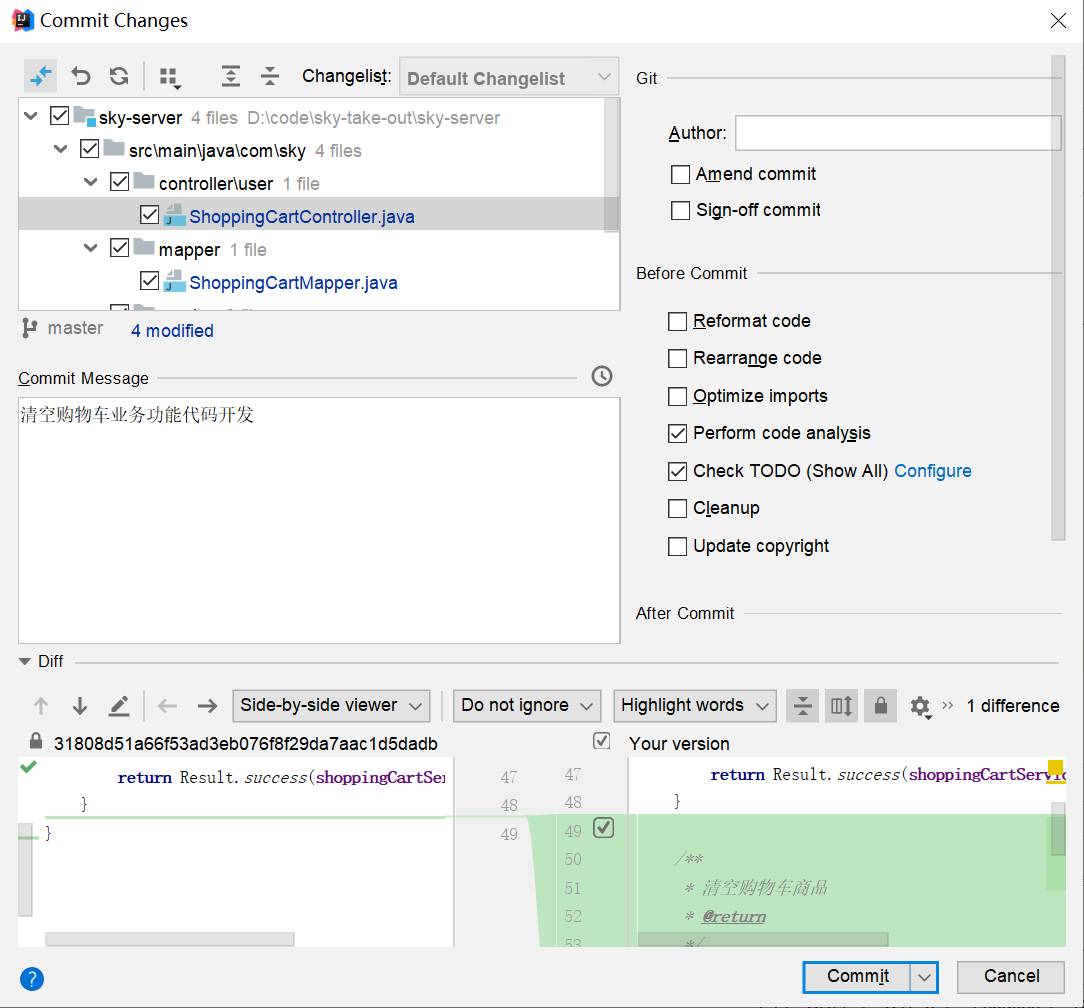Click Expand All in file tree toolbar
The height and width of the screenshot is (1008, 1084).
point(230,76)
